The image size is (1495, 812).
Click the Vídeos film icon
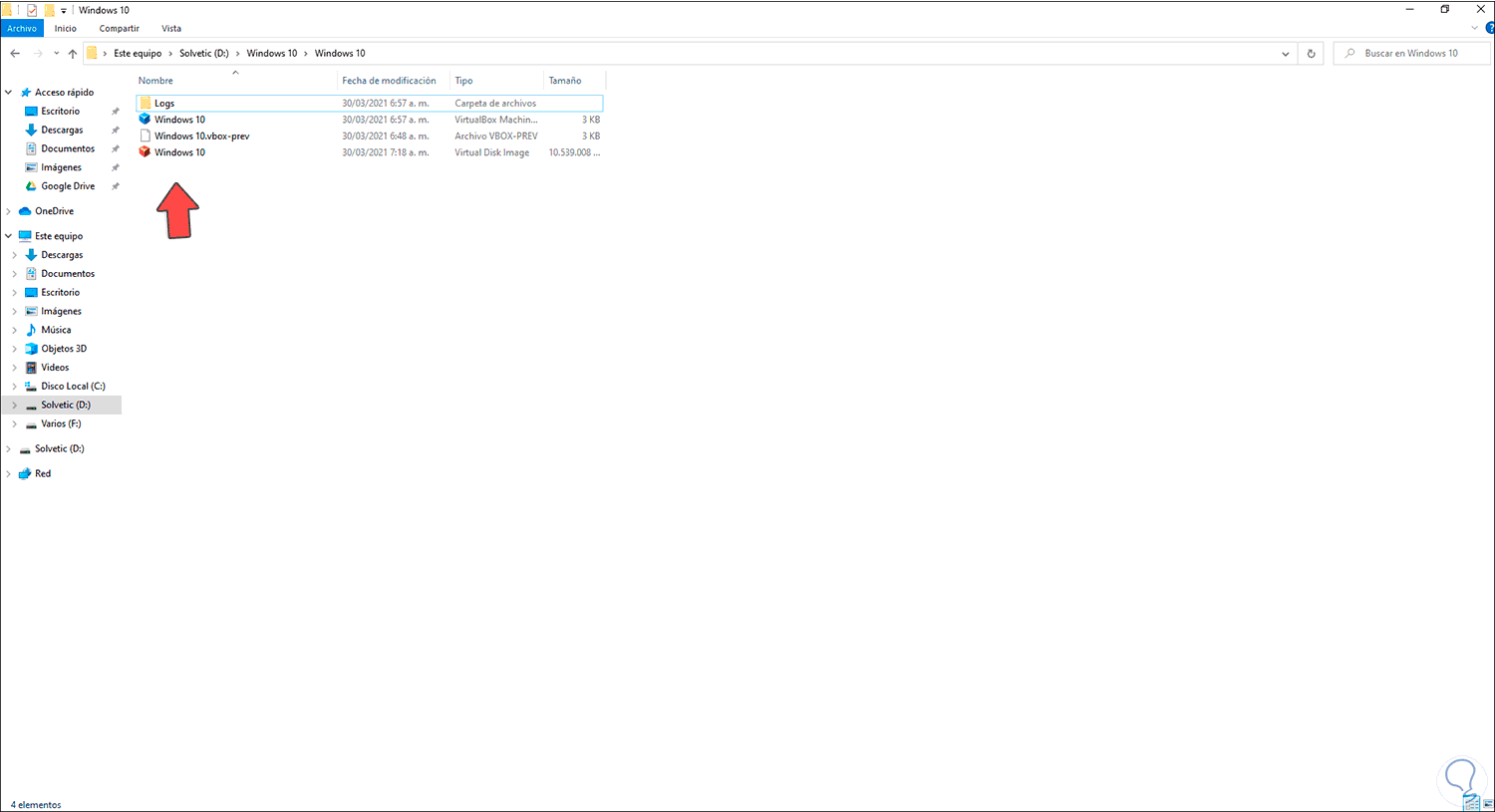pos(32,368)
